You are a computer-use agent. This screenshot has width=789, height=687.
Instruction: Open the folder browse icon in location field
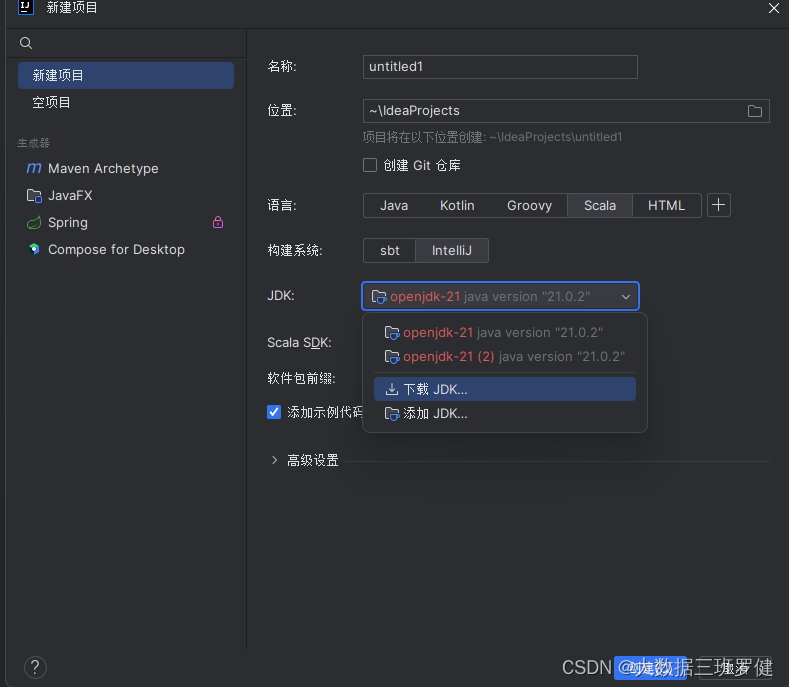pos(755,111)
